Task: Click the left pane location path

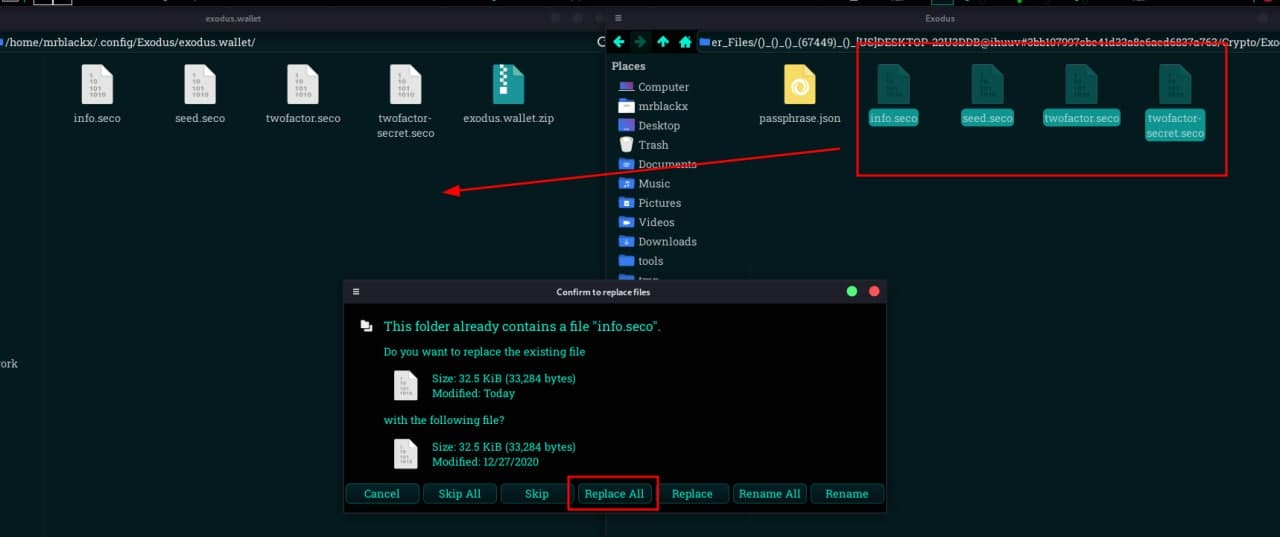Action: [x=300, y=42]
